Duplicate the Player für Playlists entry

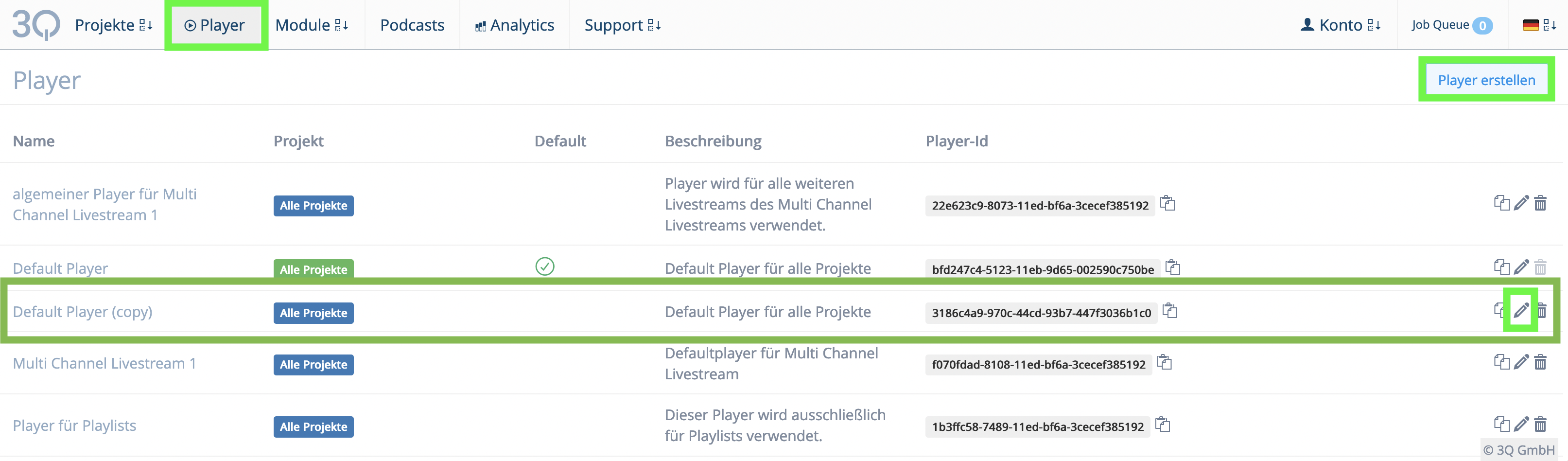1501,424
